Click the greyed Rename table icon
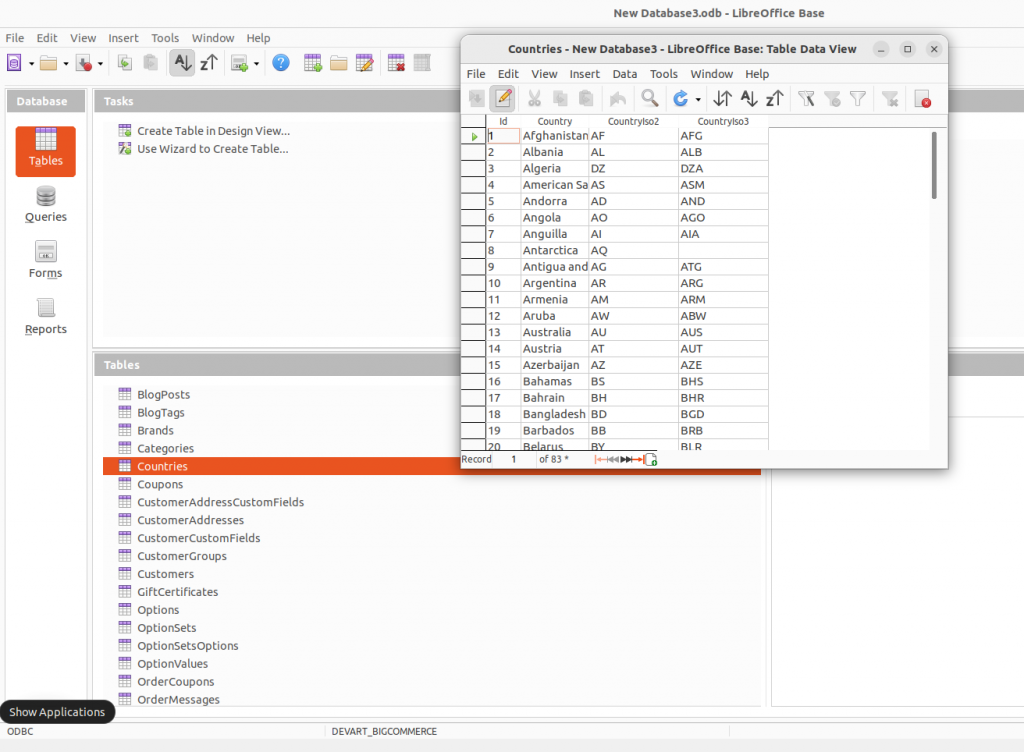 pos(422,63)
